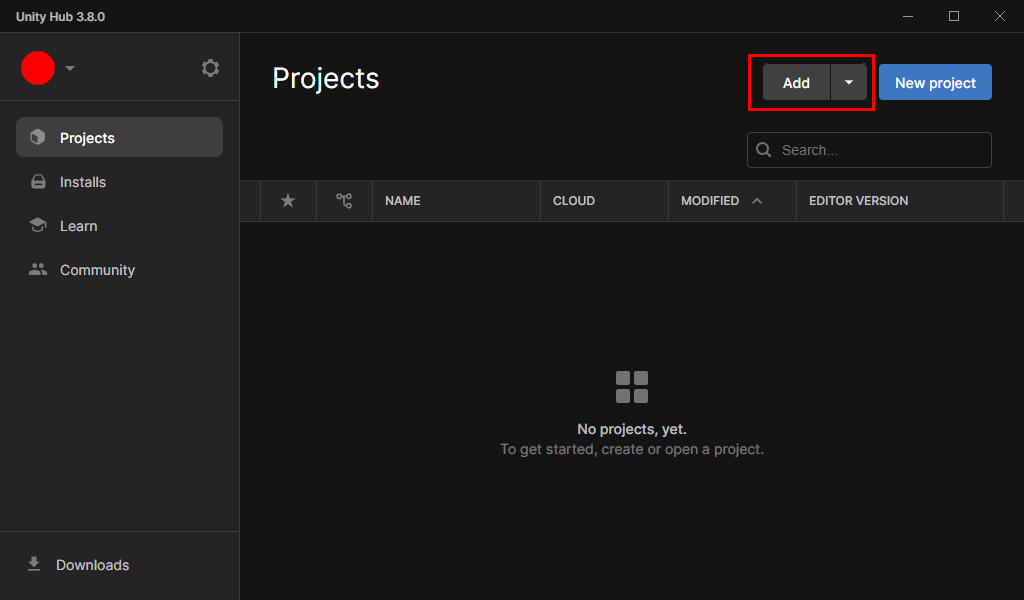Open the Community section
This screenshot has height=600, width=1024.
point(120,270)
